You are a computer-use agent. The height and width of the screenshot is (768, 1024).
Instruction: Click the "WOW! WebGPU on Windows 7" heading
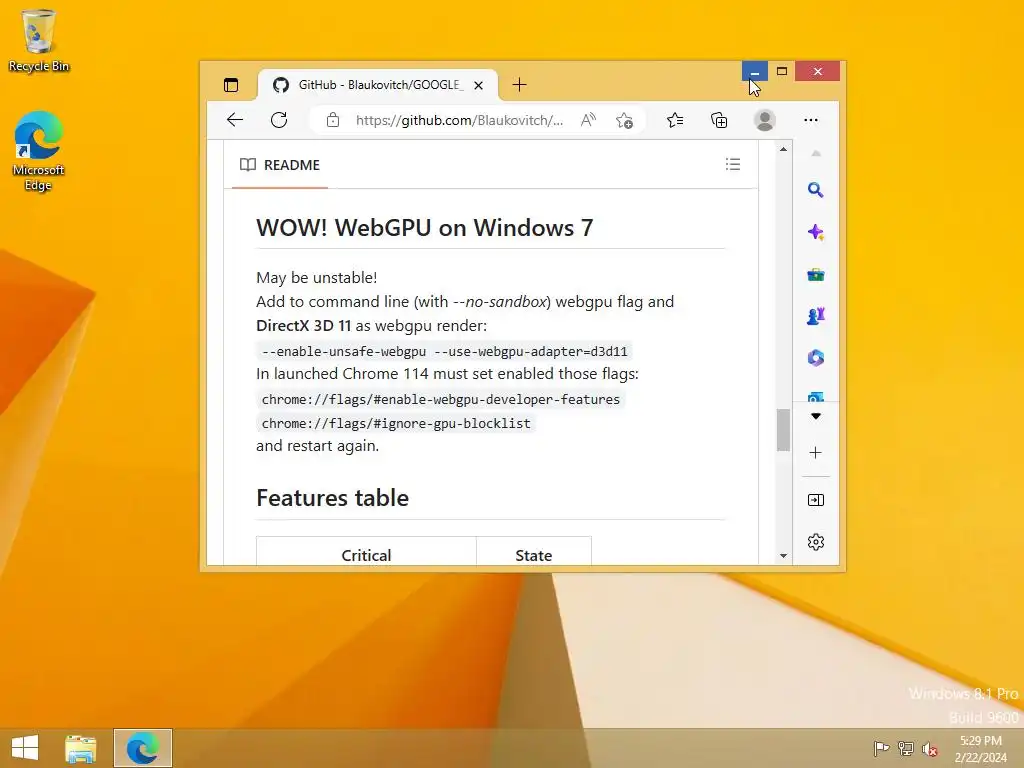coord(424,228)
